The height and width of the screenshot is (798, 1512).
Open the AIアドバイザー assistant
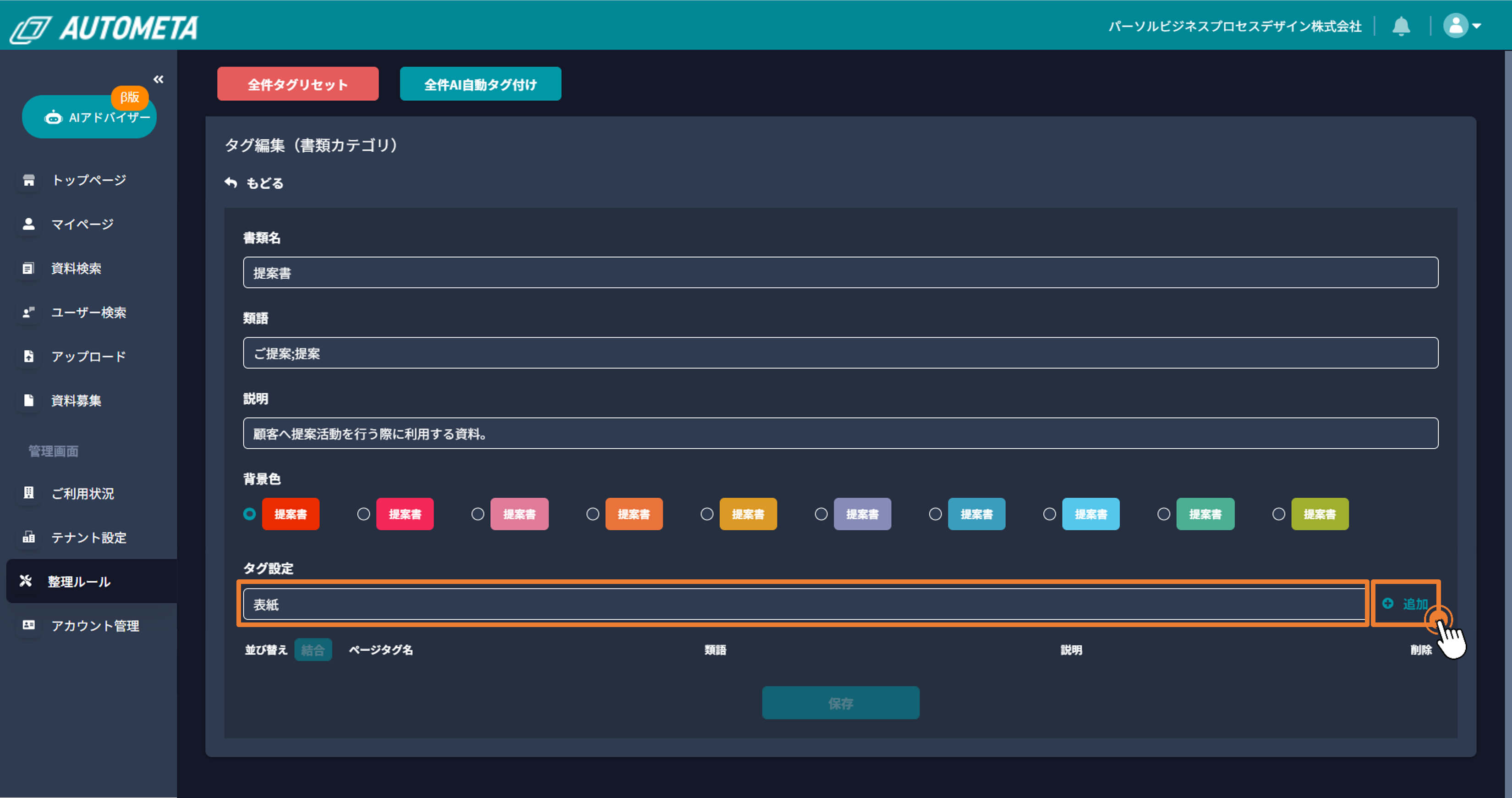point(89,117)
